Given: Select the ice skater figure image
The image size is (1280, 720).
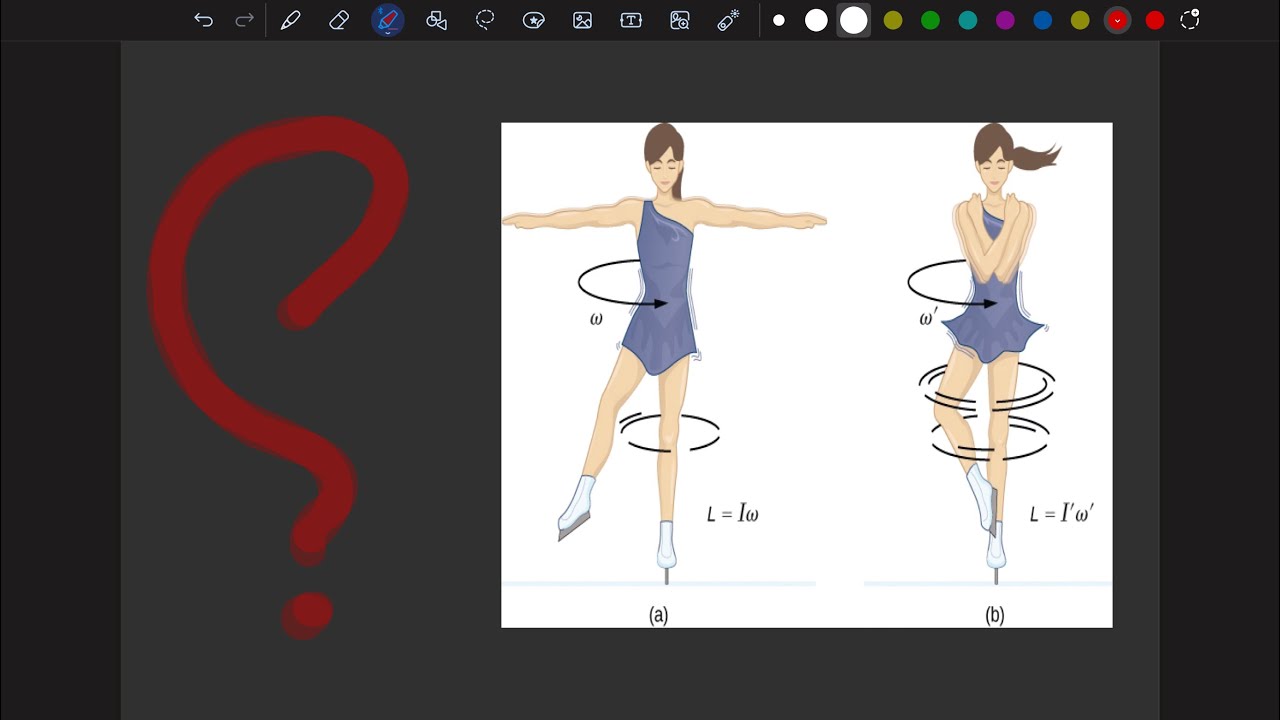Looking at the screenshot, I should click(x=806, y=375).
